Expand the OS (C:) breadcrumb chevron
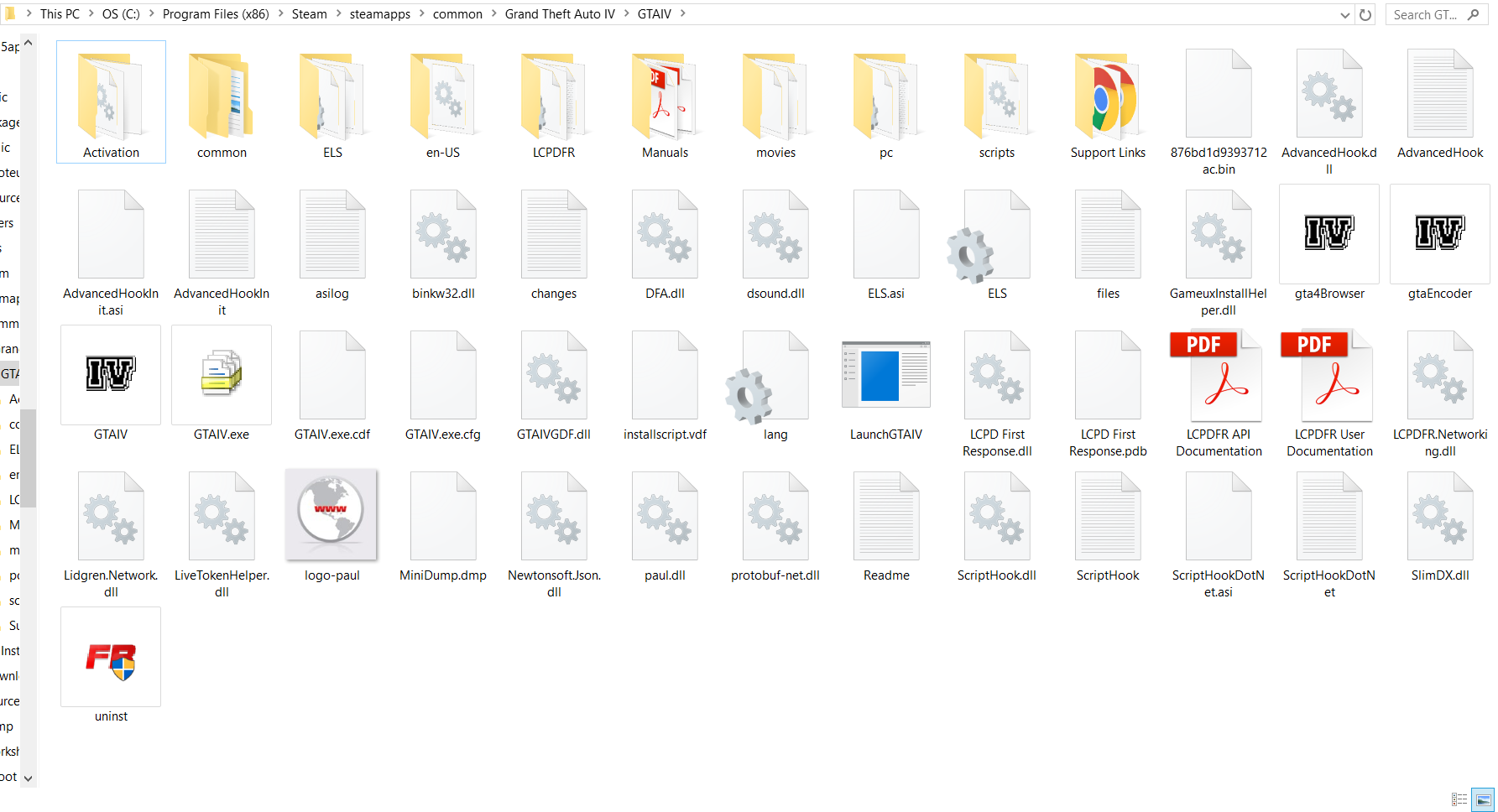The image size is (1498, 812). click(x=151, y=13)
